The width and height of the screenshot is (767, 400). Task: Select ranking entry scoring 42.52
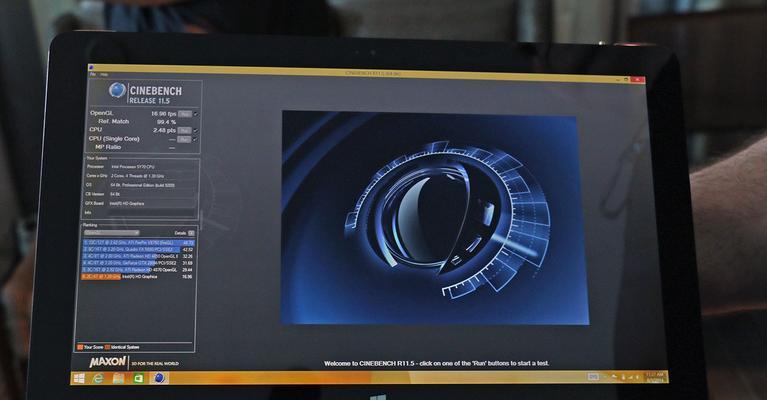[x=138, y=249]
